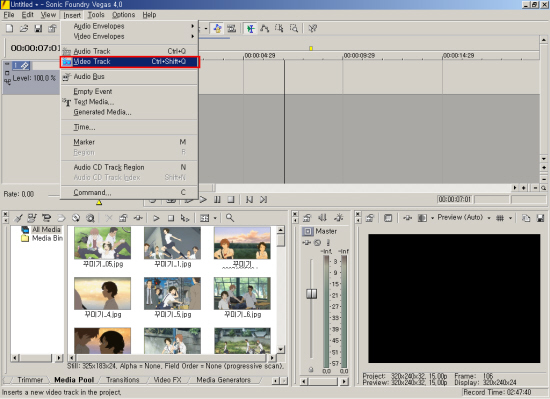The image size is (550, 399).
Task: Go to end of project
Action: 263,200
